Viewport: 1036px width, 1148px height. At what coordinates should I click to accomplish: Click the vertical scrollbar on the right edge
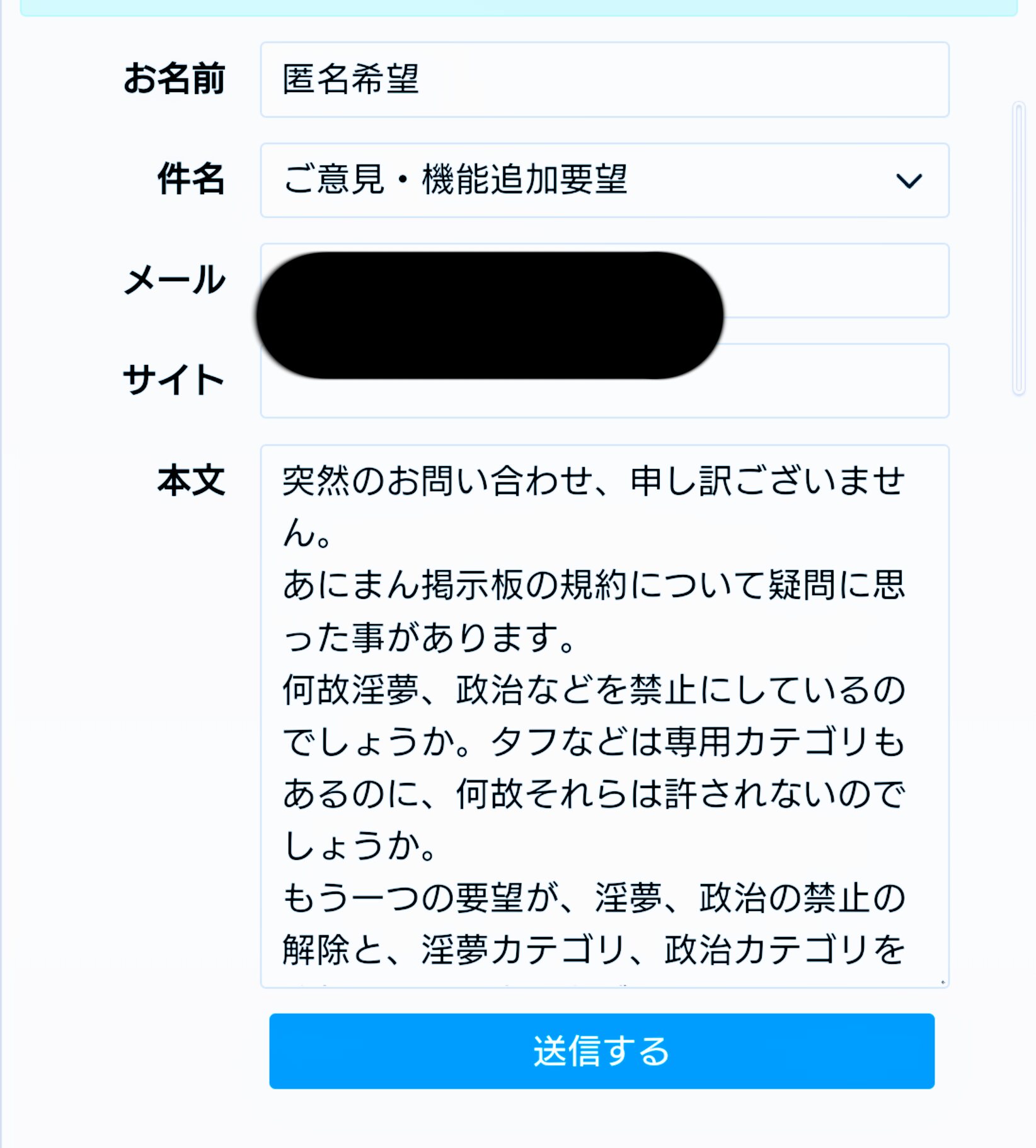1018,248
